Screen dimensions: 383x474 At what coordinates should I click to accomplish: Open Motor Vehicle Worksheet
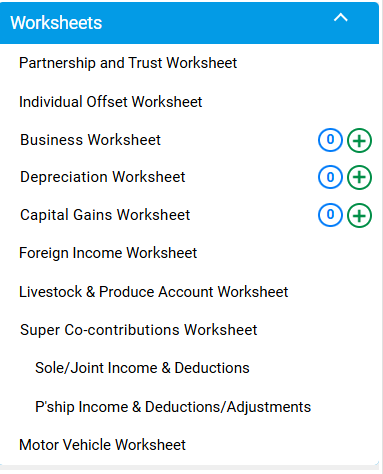tap(102, 445)
